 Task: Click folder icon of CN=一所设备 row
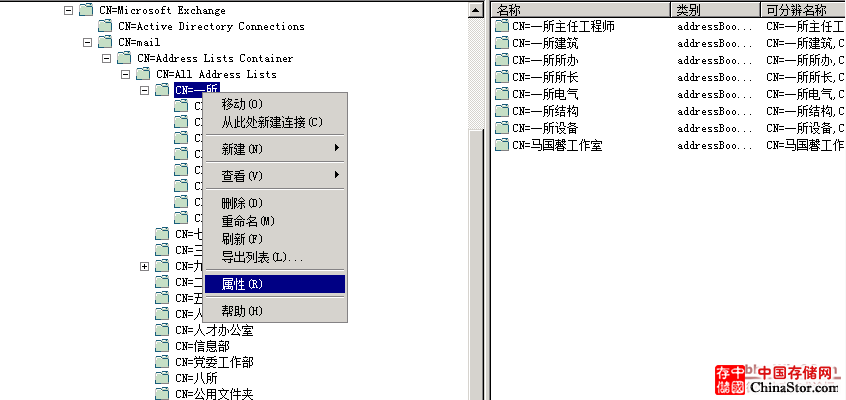click(502, 128)
